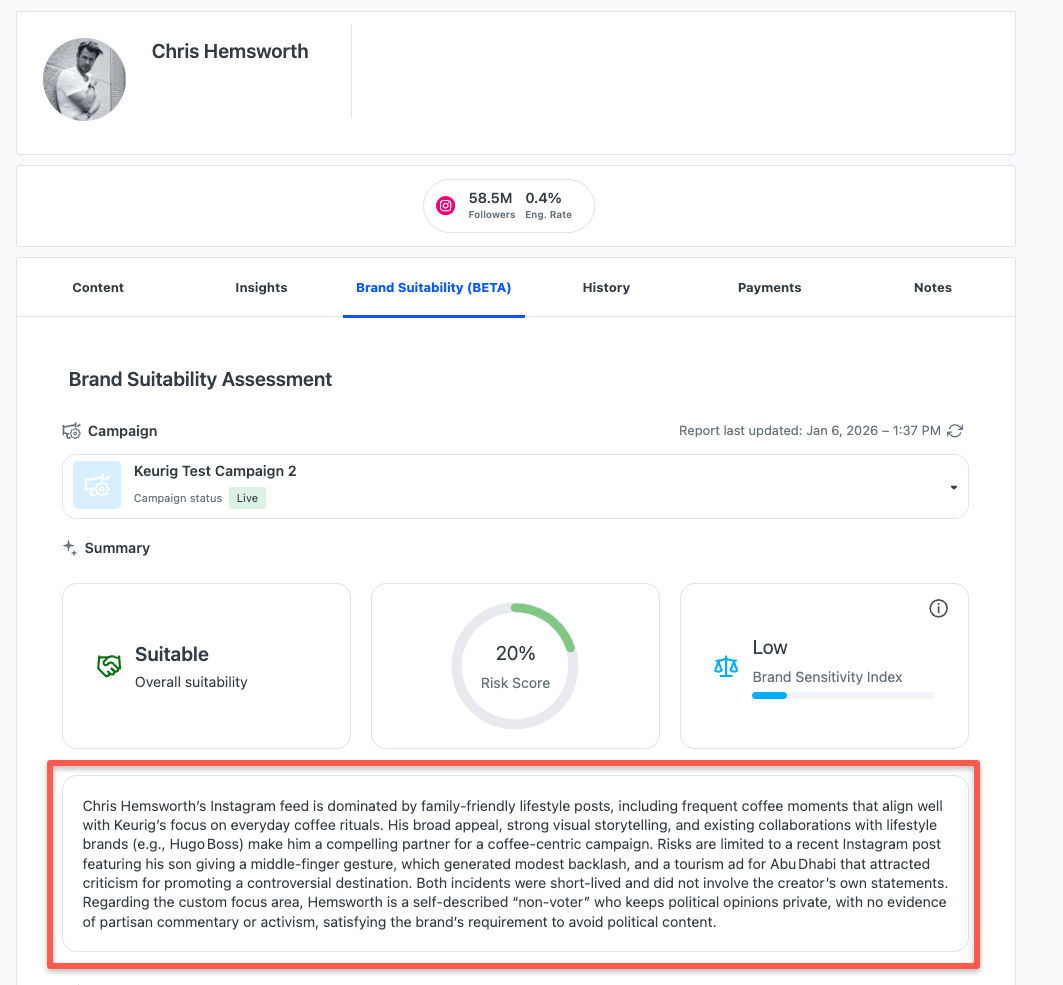Refresh the brand suitability report
The height and width of the screenshot is (985, 1063).
[x=955, y=431]
